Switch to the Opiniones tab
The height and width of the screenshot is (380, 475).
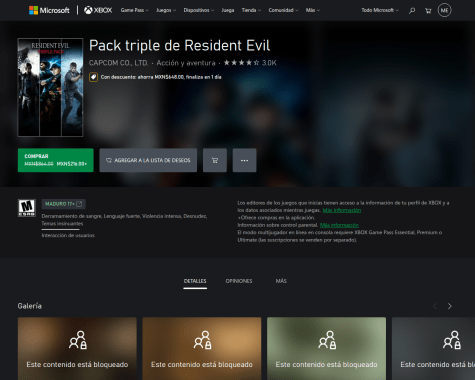(239, 281)
